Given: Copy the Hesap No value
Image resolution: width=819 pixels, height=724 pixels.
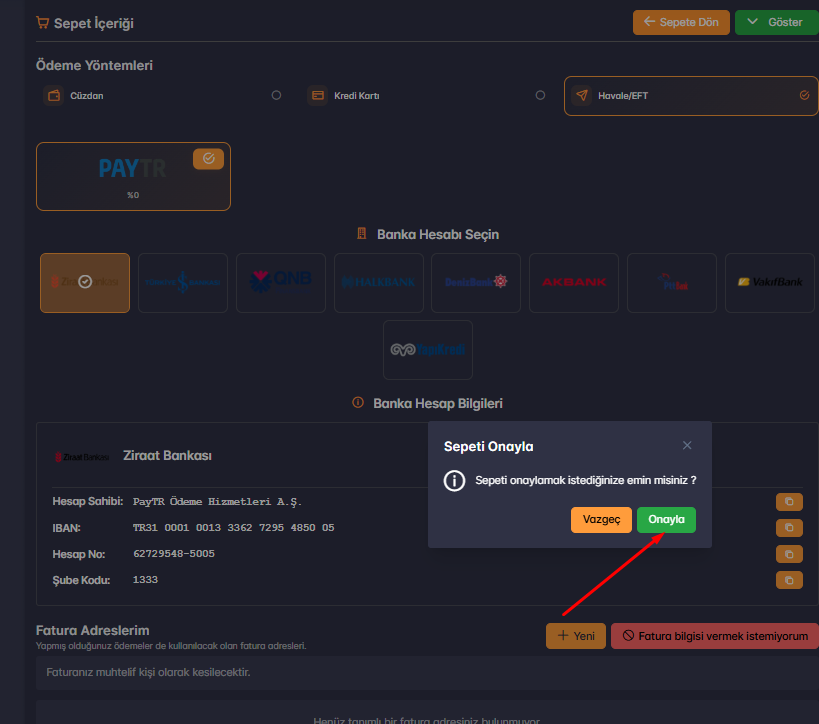Looking at the screenshot, I should [x=789, y=554].
